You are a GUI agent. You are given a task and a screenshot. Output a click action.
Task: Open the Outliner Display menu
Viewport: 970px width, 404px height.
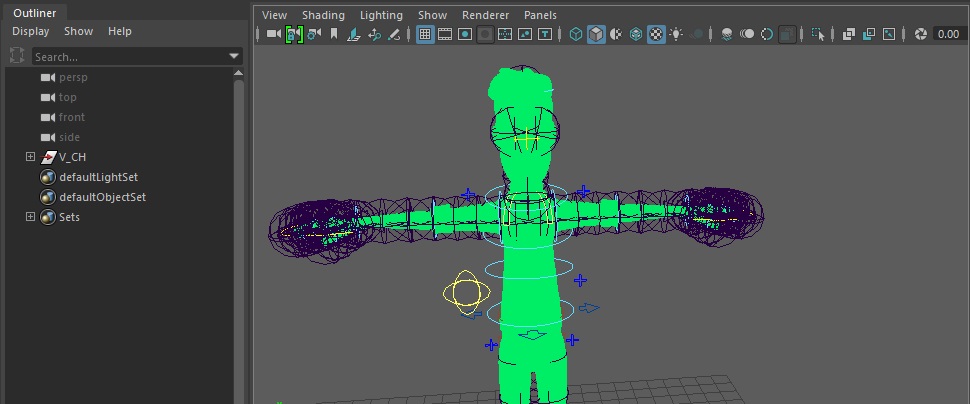[x=30, y=31]
